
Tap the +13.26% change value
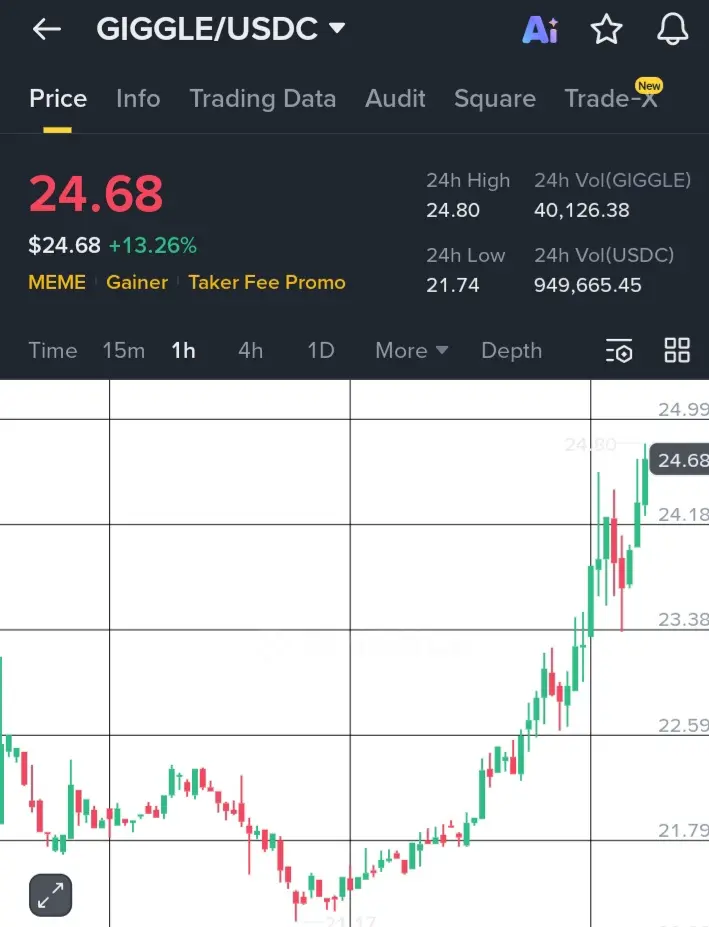[153, 245]
